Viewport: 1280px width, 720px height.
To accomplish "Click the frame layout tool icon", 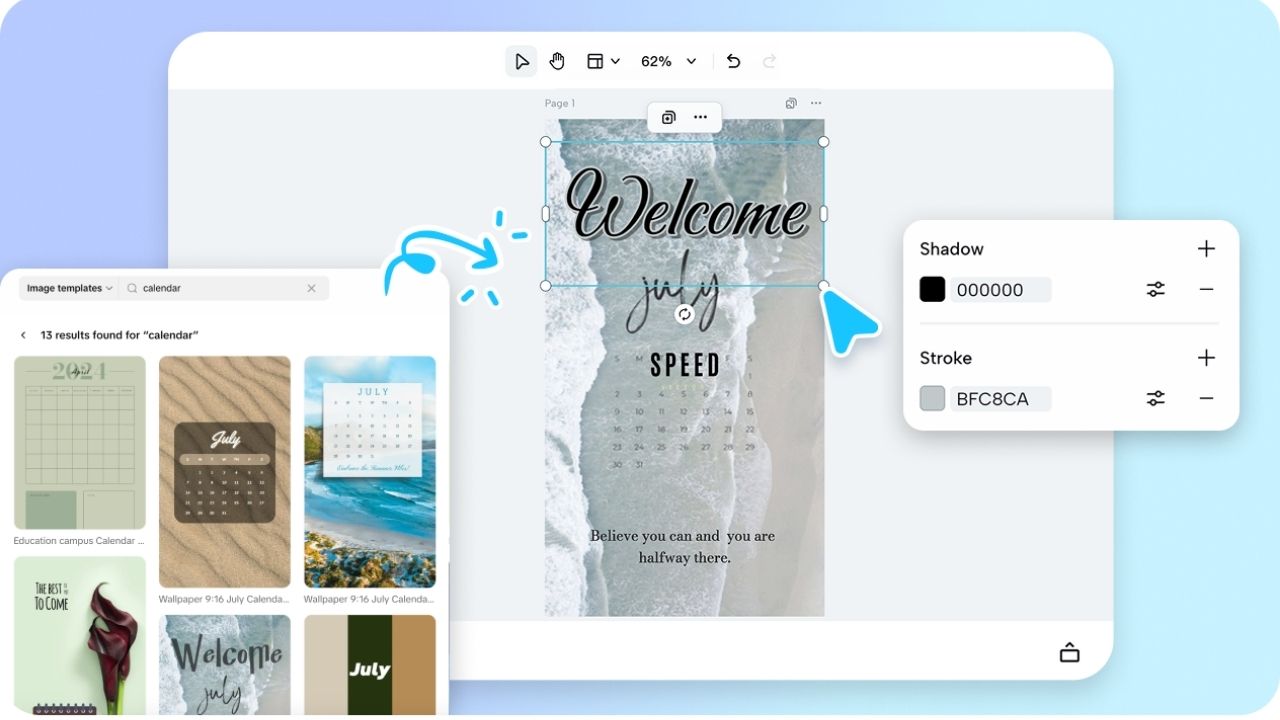I will 594,61.
